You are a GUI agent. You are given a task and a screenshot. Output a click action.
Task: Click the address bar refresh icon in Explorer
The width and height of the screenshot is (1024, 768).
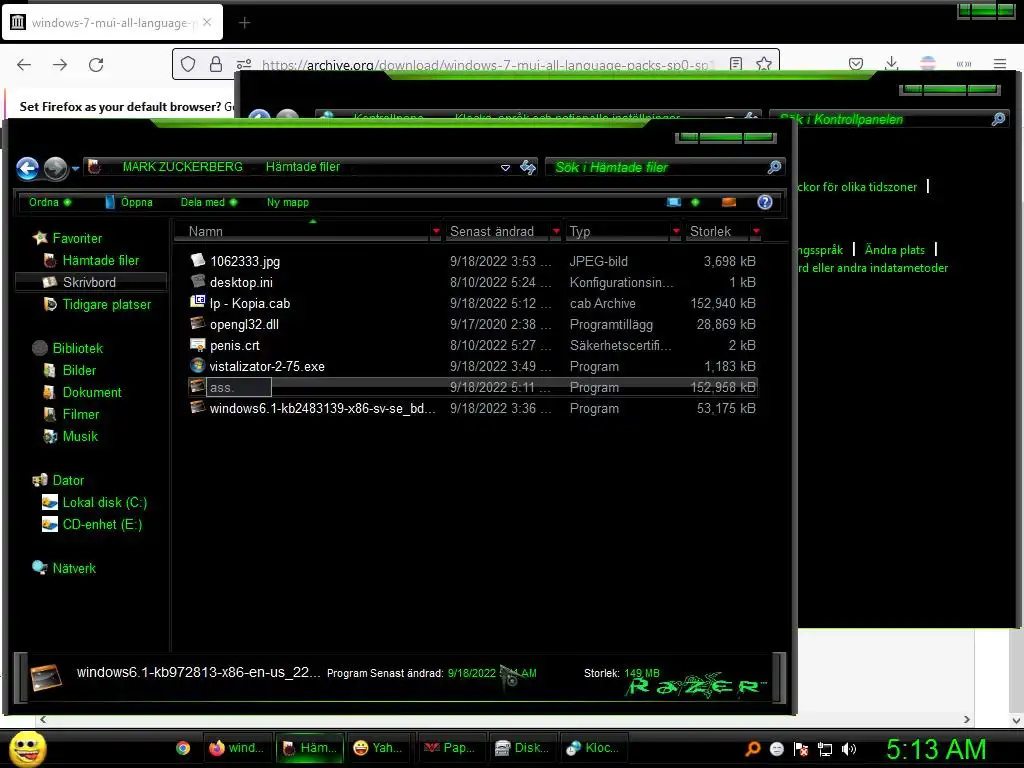pyautogui.click(x=528, y=167)
